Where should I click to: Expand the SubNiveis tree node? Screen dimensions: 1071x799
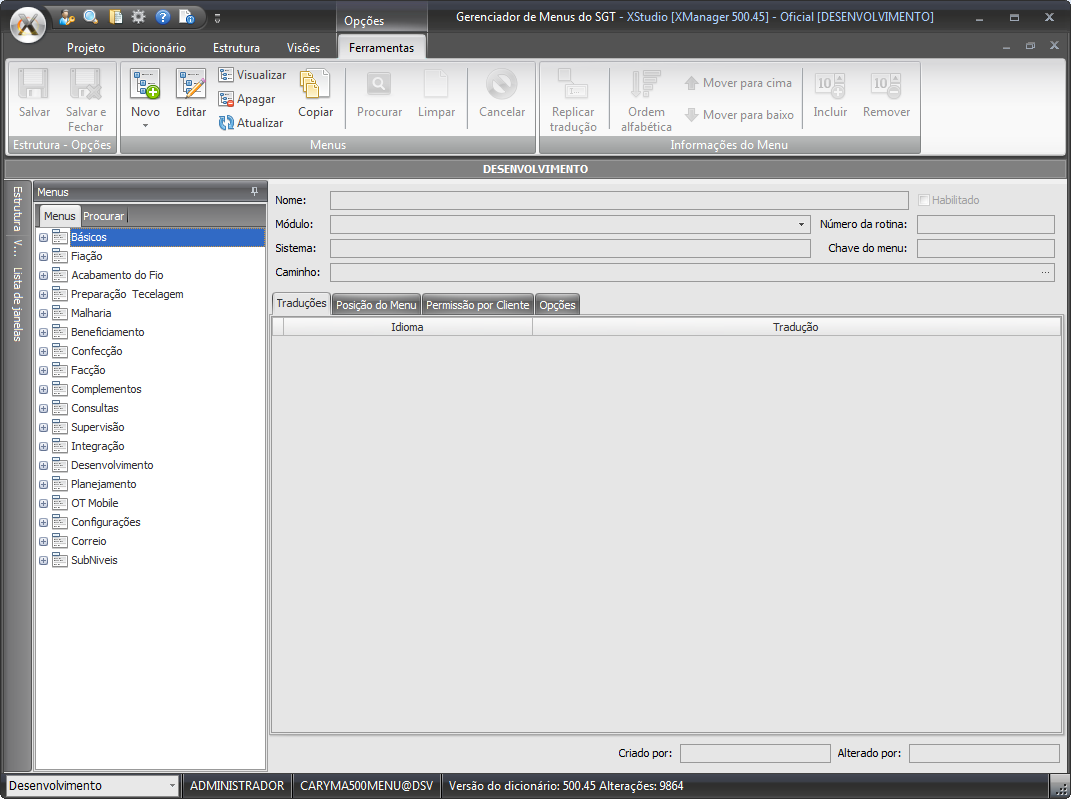tap(43, 561)
